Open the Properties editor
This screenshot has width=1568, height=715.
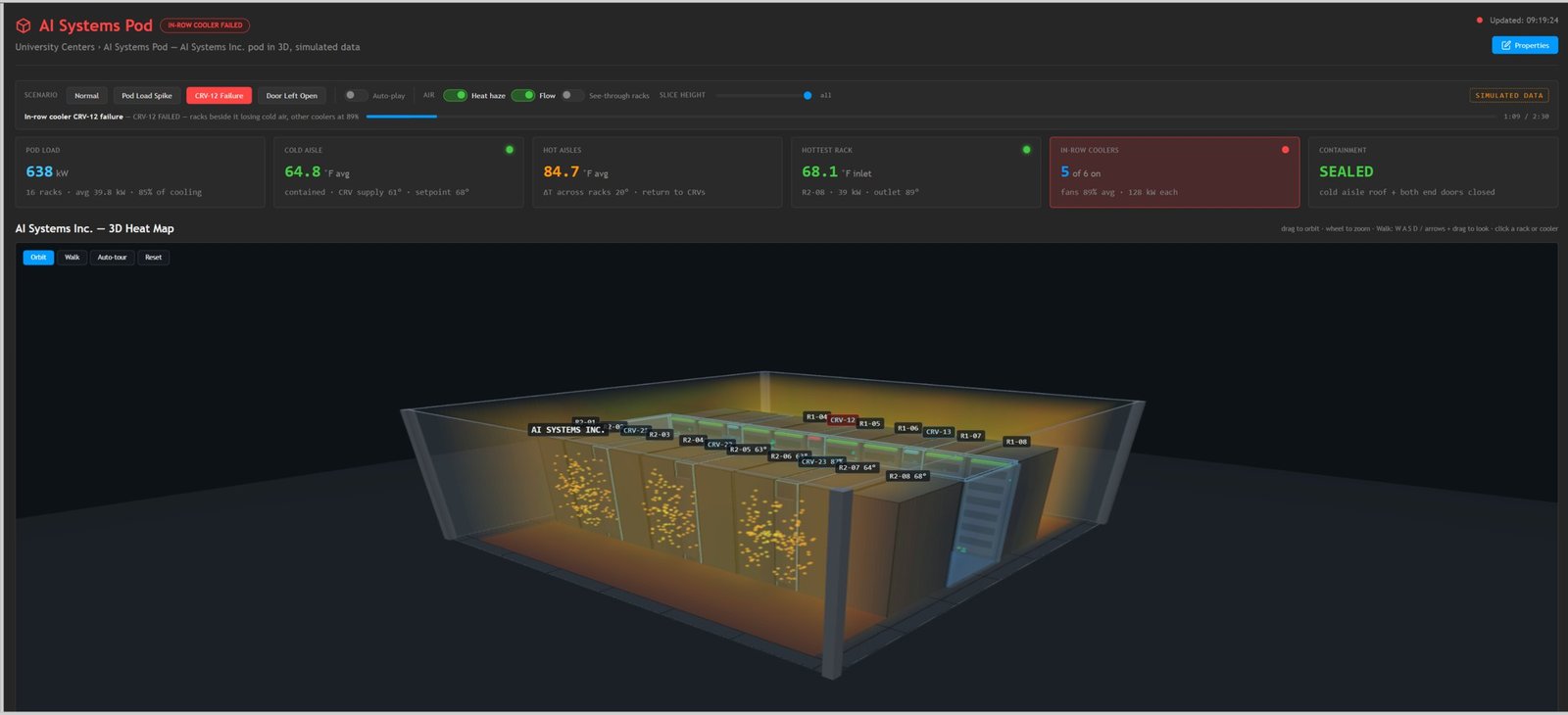1525,45
